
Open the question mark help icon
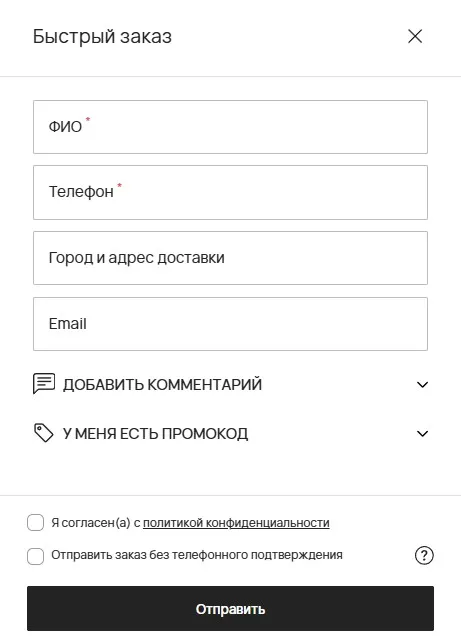point(424,555)
